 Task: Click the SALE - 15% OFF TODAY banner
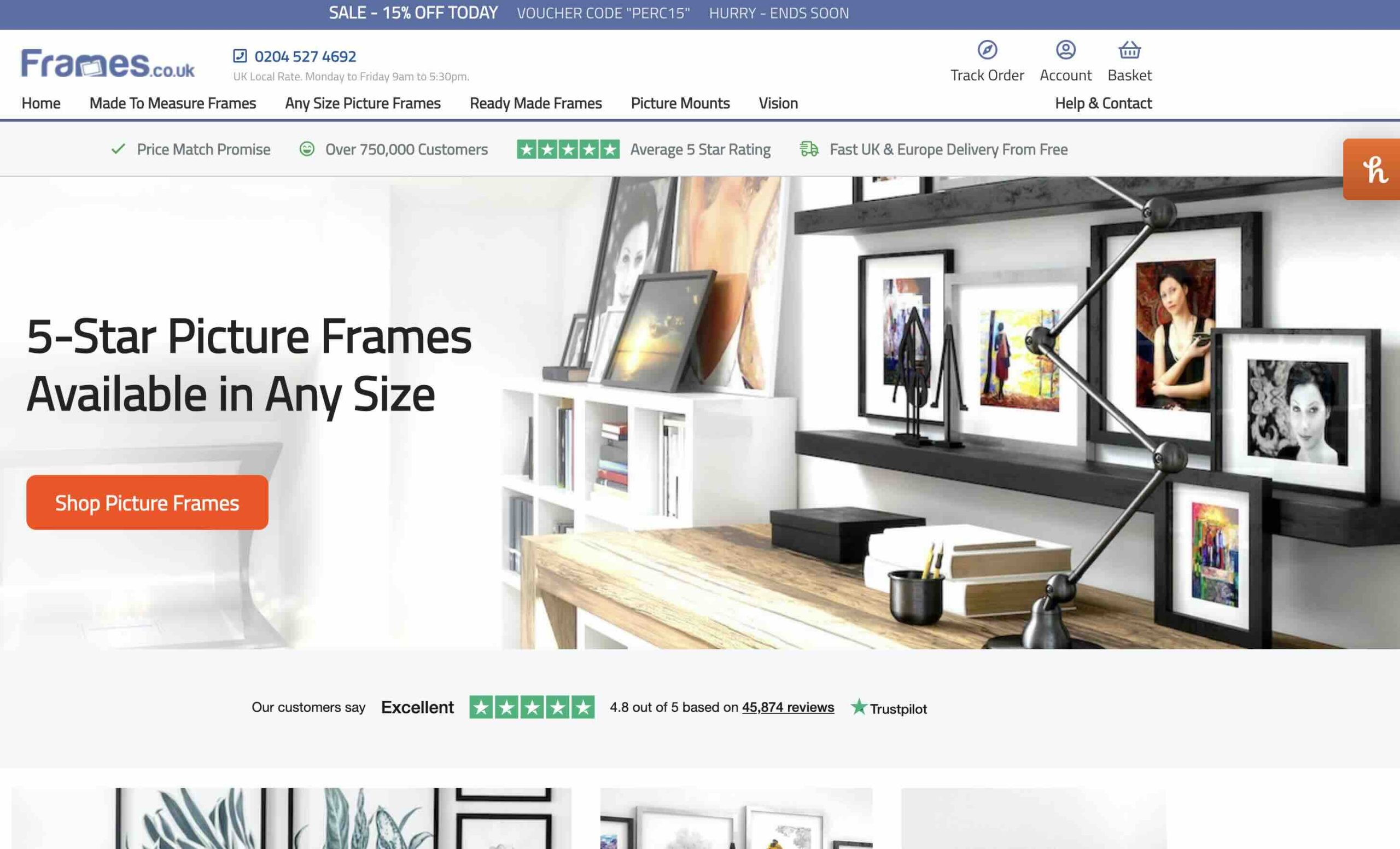(413, 13)
